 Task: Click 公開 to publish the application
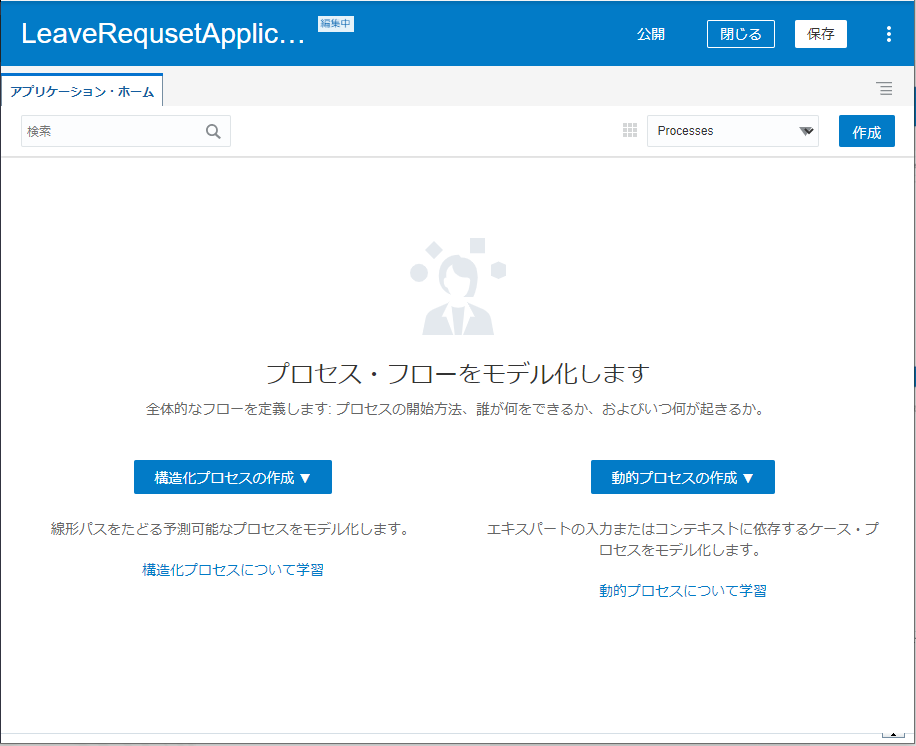(x=651, y=34)
